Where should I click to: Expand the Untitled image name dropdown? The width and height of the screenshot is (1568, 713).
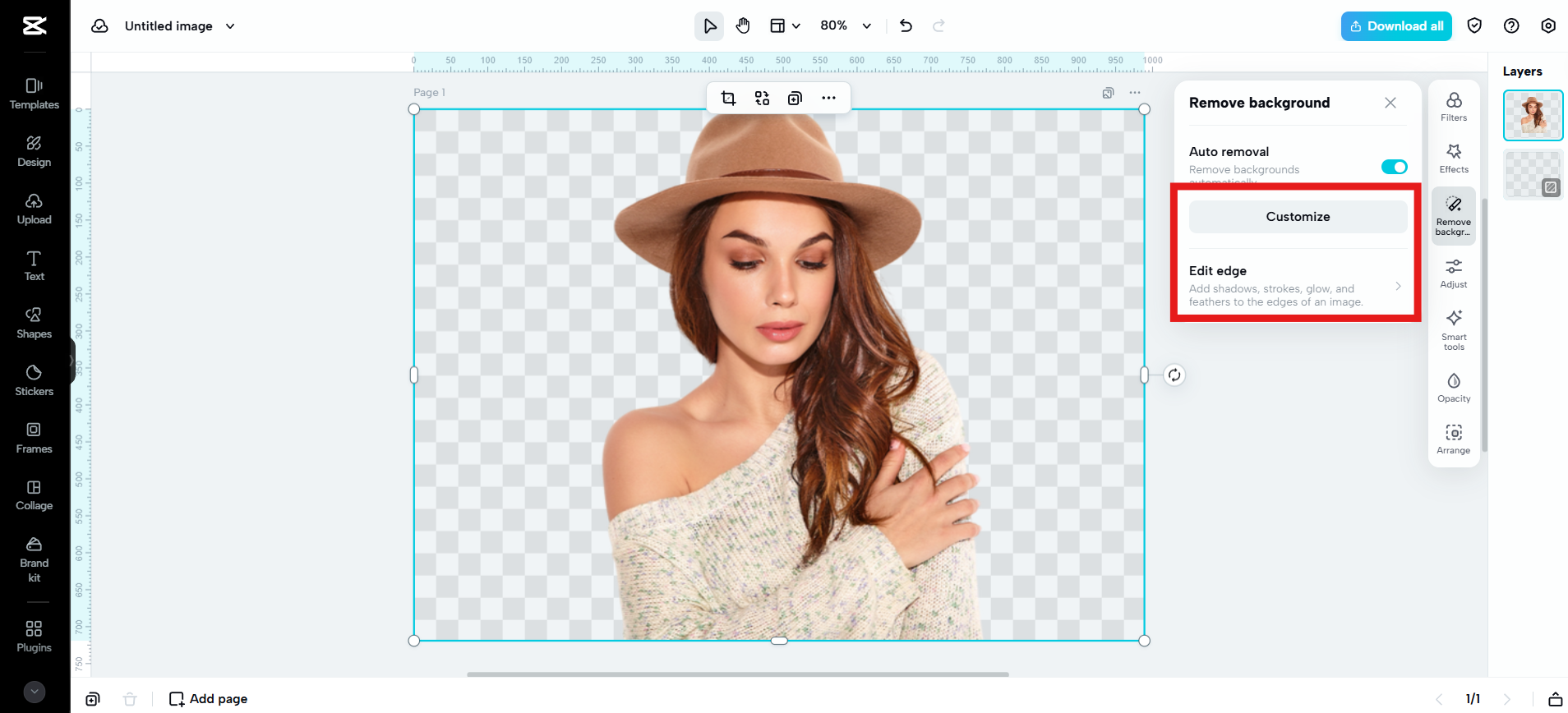pos(230,26)
